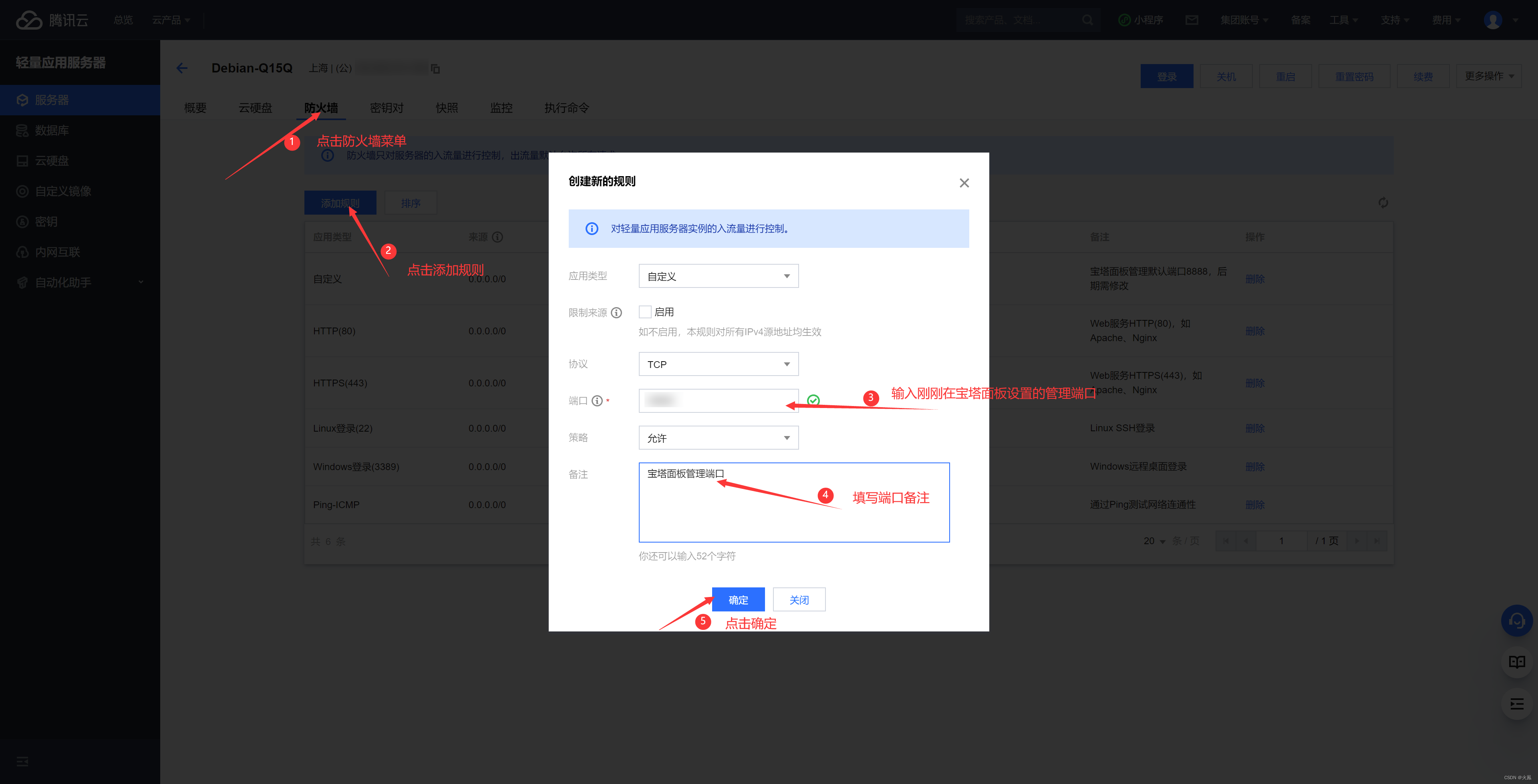This screenshot has width=1538, height=784.
Task: Click the floating list menu icon
Action: click(x=1516, y=704)
